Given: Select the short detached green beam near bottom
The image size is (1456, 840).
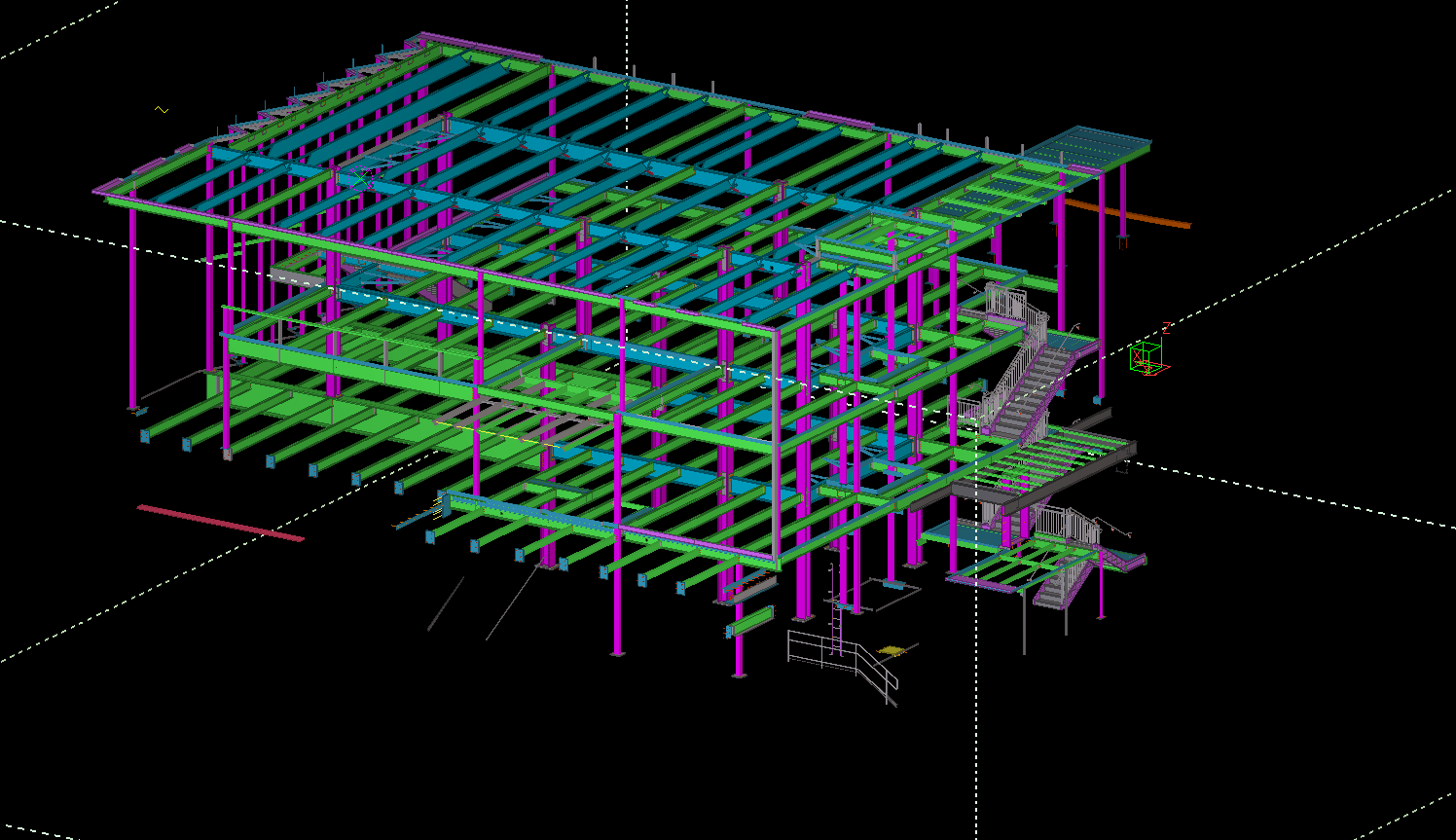Looking at the screenshot, I should [751, 620].
